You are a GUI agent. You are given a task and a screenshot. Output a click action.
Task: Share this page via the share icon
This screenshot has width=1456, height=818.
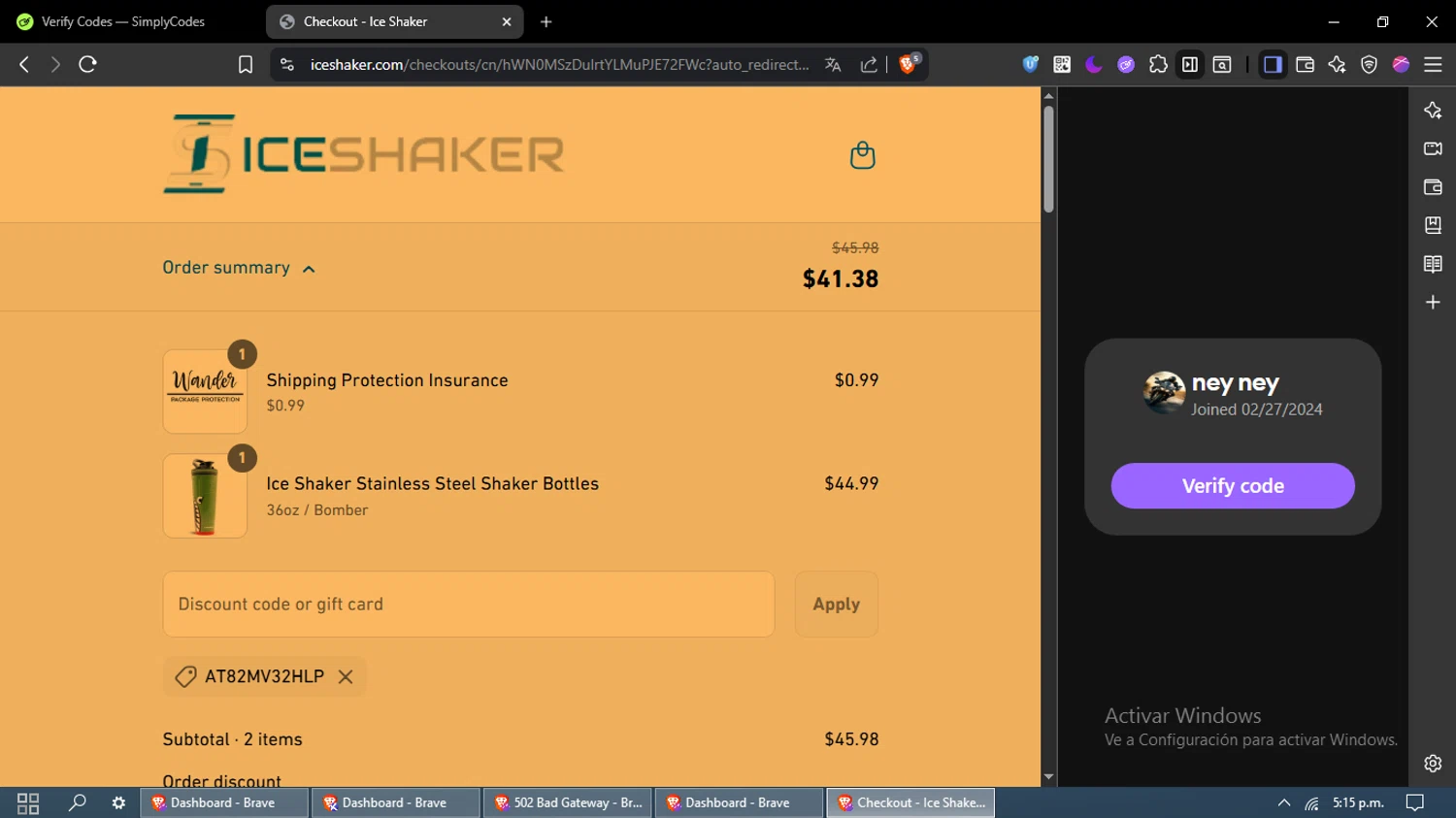869,64
